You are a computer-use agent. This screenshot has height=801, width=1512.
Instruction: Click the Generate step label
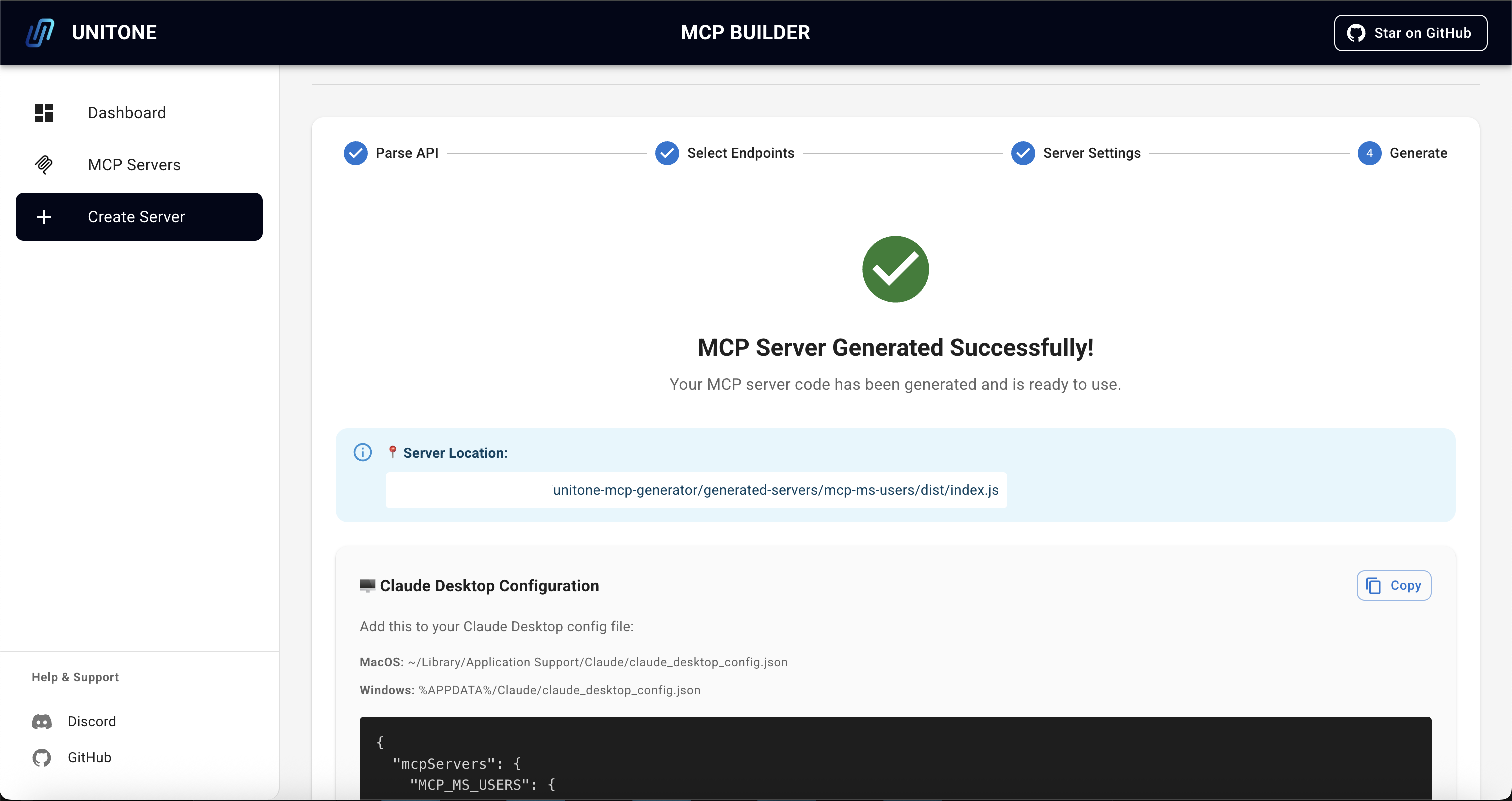pos(1418,153)
